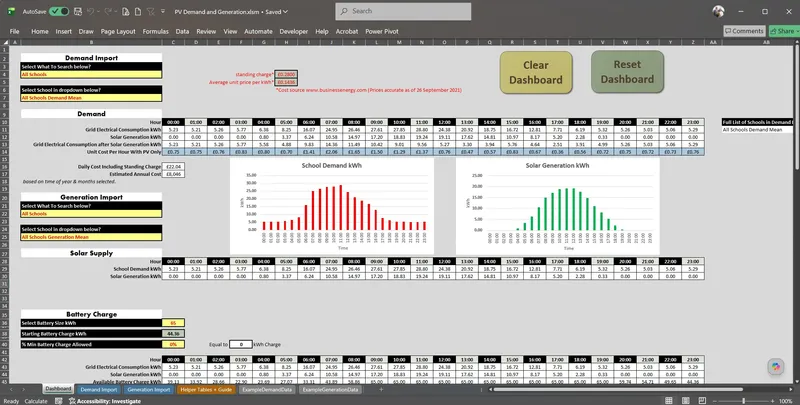The height and width of the screenshot is (405, 800).
Task: Click the filter funnel icon in toolbar
Action: click(x=151, y=11)
